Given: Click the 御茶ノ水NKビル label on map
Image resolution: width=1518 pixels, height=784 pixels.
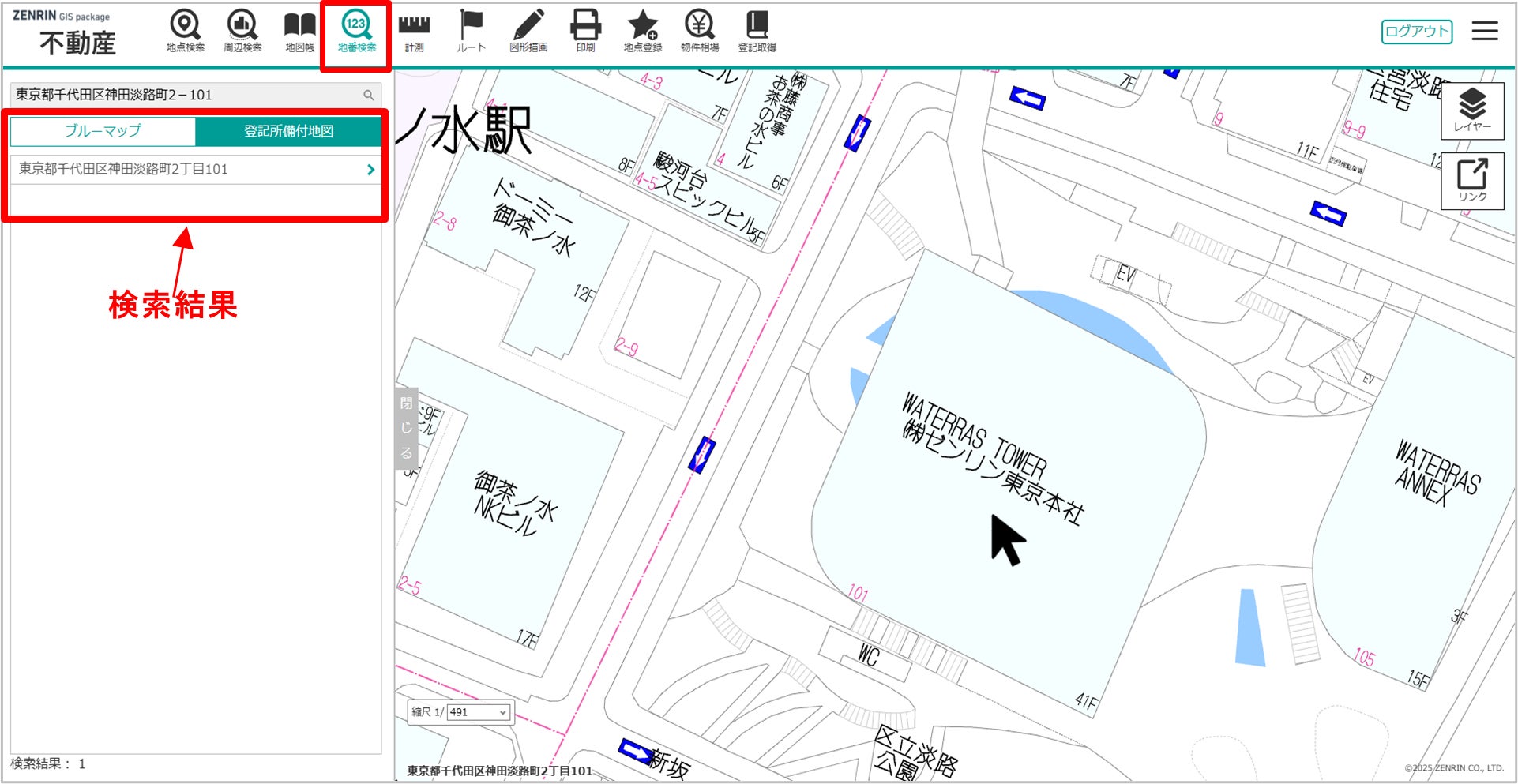Looking at the screenshot, I should pyautogui.click(x=515, y=504).
